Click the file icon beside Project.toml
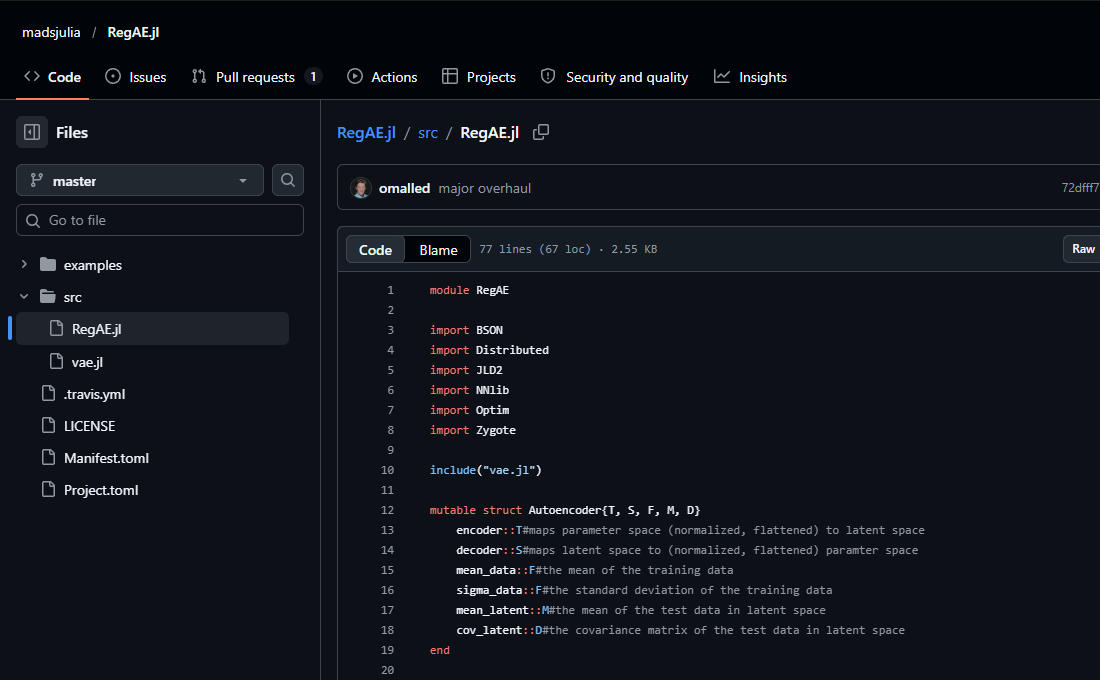Viewport: 1100px width, 680px height. (x=48, y=489)
